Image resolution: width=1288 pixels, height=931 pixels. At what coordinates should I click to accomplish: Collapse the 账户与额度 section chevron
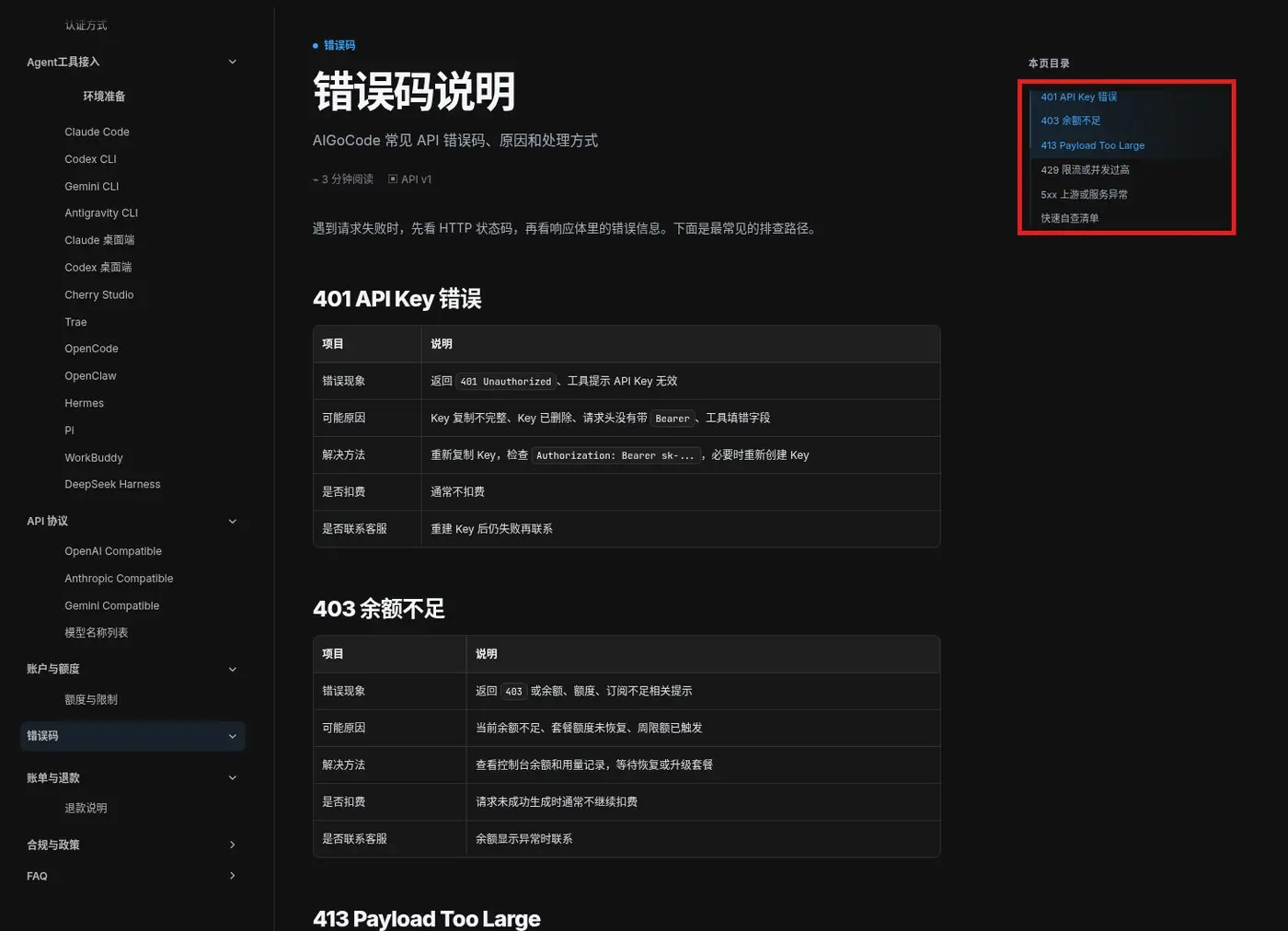click(x=232, y=670)
